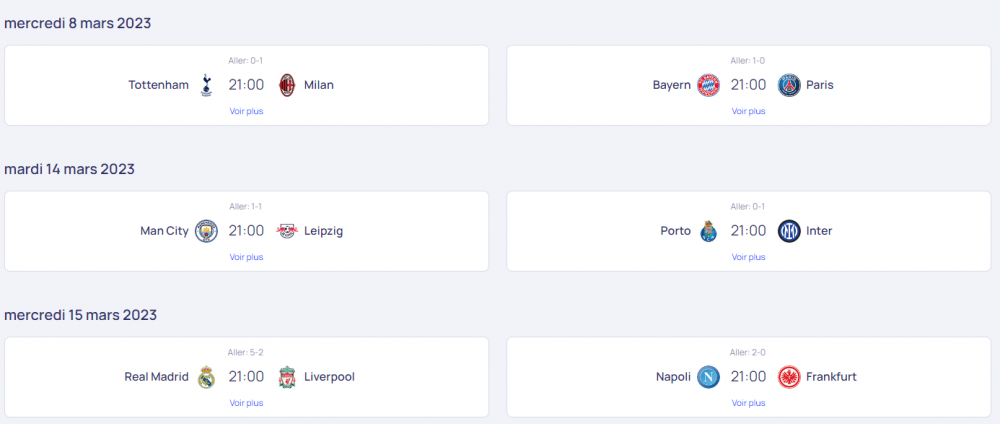Select the FC Porto crest
The image size is (1000, 424).
708,231
